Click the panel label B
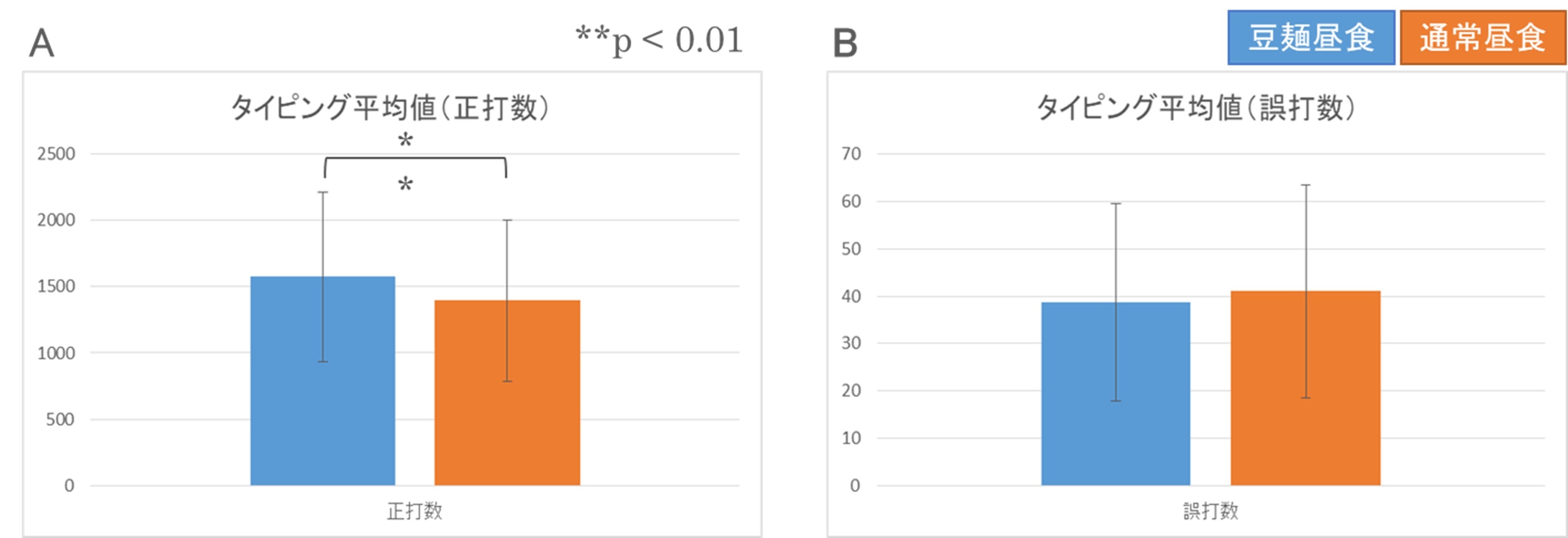The width and height of the screenshot is (1568, 538). (x=845, y=44)
